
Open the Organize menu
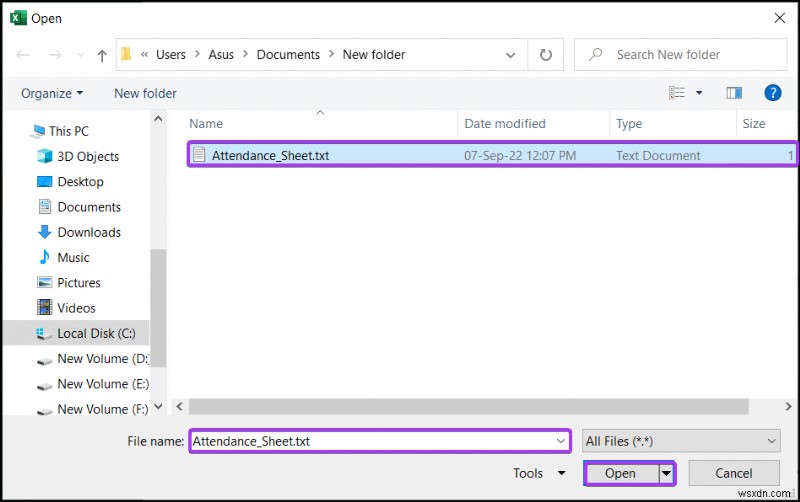click(52, 93)
